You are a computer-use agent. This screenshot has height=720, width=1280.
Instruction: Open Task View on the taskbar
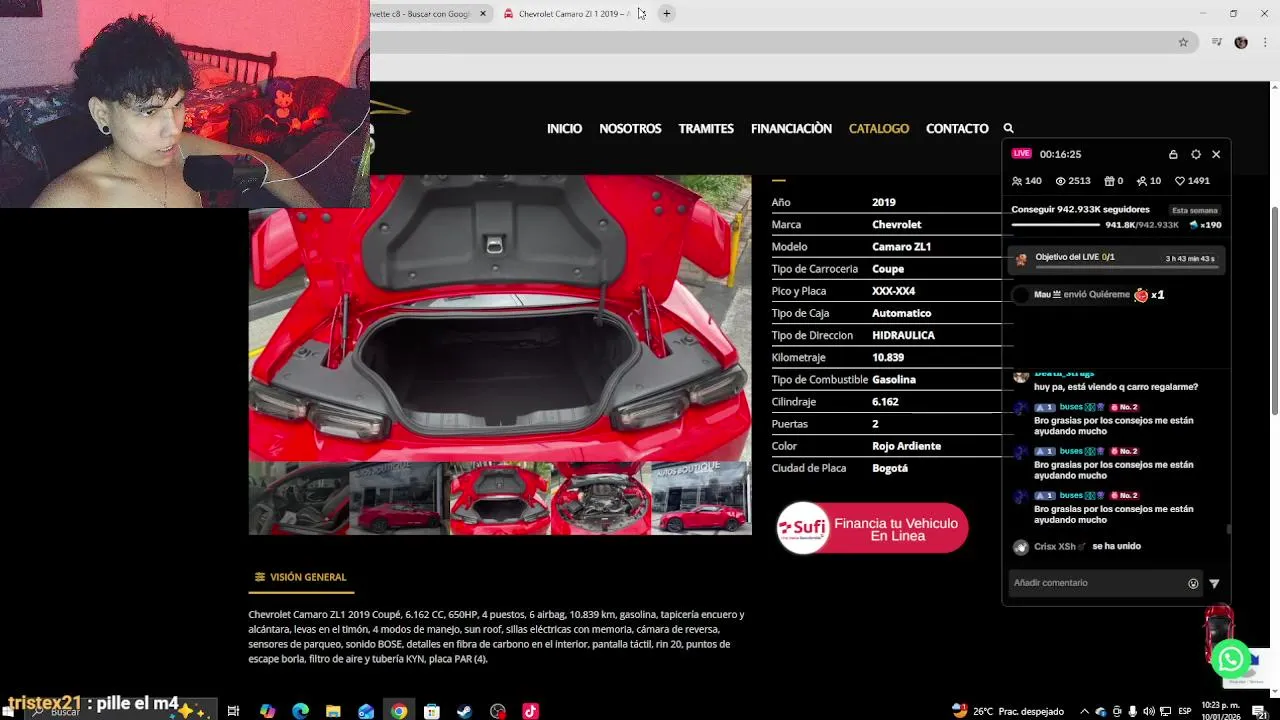point(233,711)
